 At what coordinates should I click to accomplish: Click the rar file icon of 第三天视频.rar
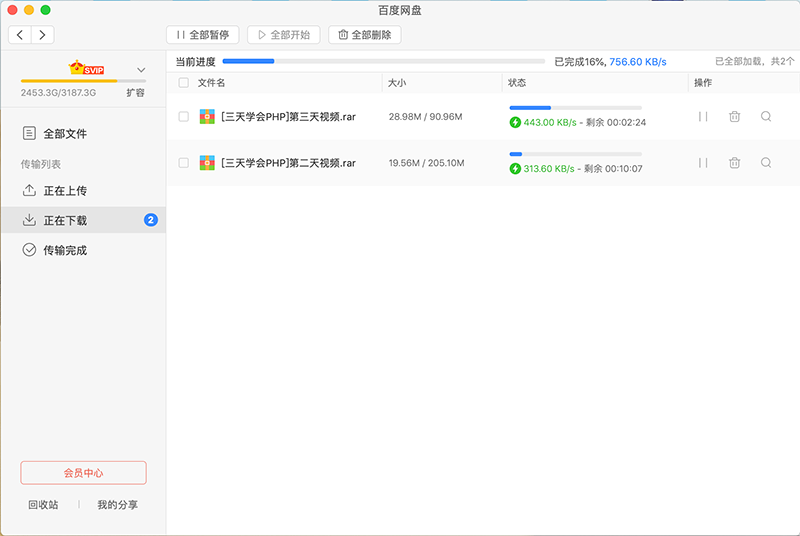(x=207, y=117)
